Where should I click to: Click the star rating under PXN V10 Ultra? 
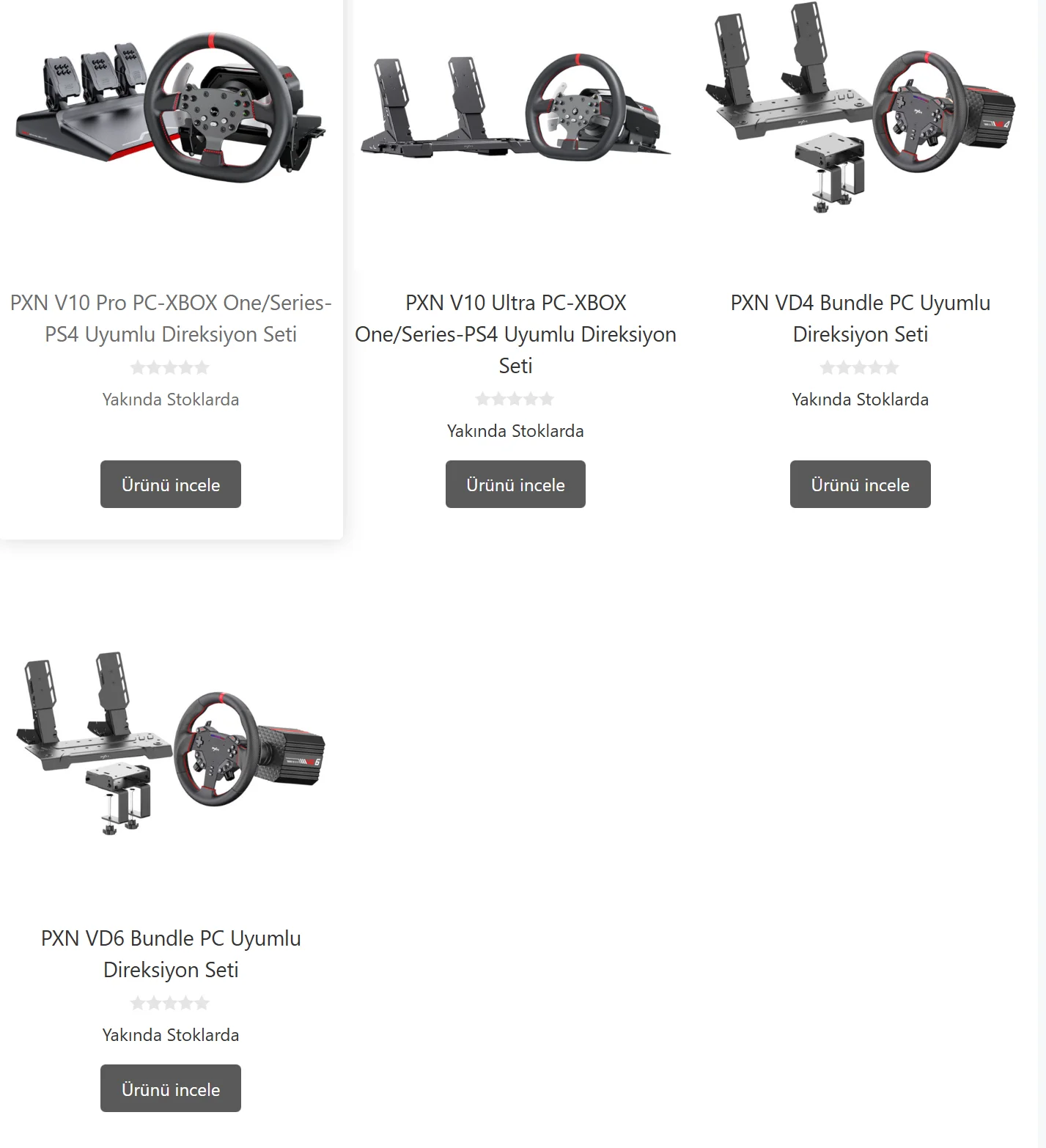point(515,399)
